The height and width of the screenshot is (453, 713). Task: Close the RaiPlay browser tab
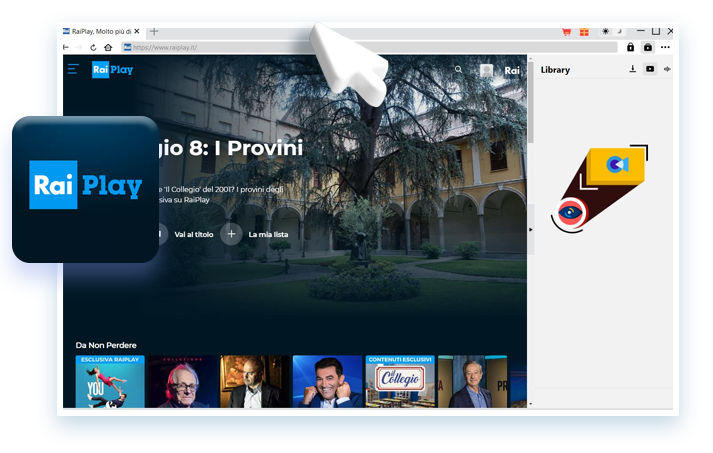click(137, 31)
